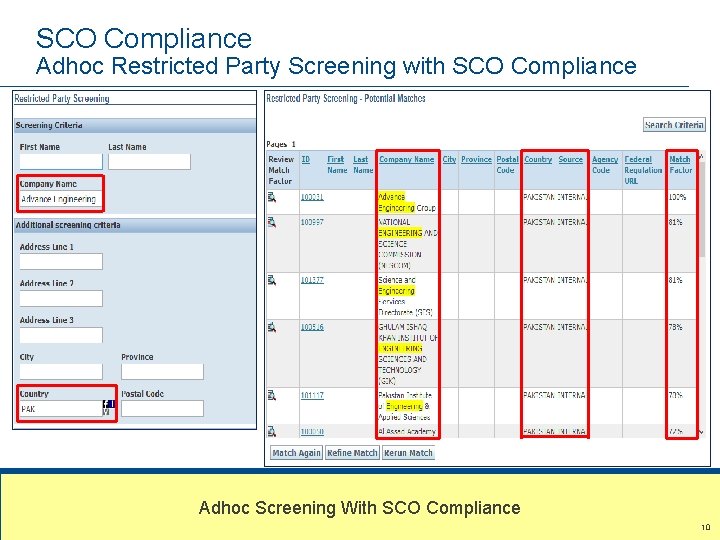The image size is (720, 540).
Task: Sort by Company Name column header
Action: [x=406, y=159]
